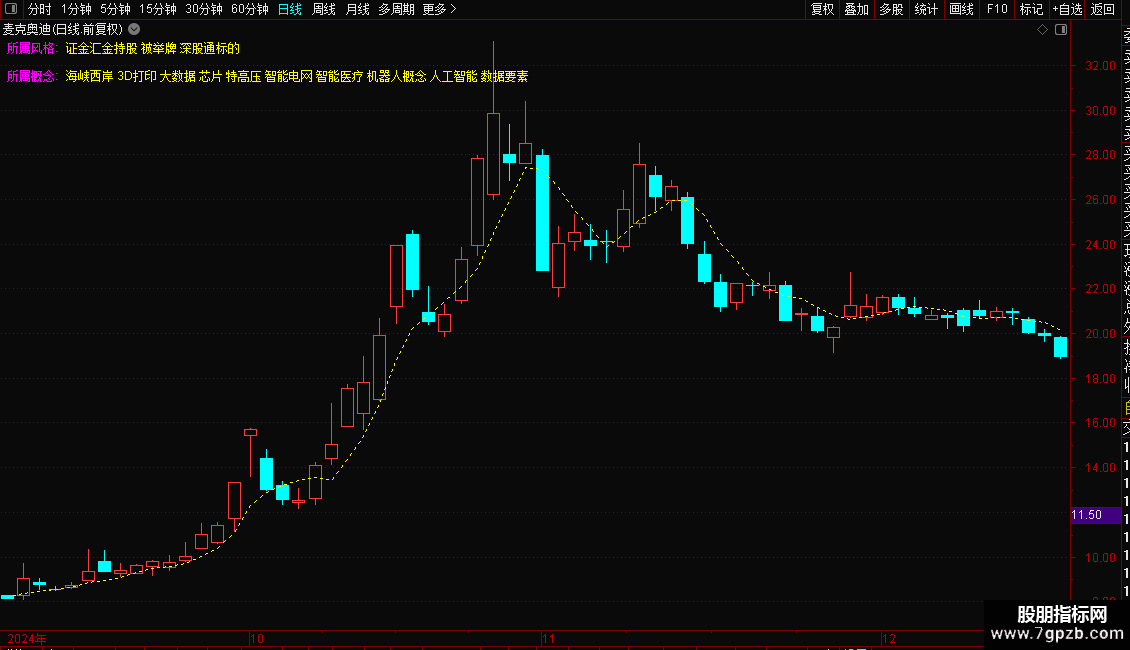Click the 芯片 concept tag
The image size is (1130, 650).
click(210, 76)
